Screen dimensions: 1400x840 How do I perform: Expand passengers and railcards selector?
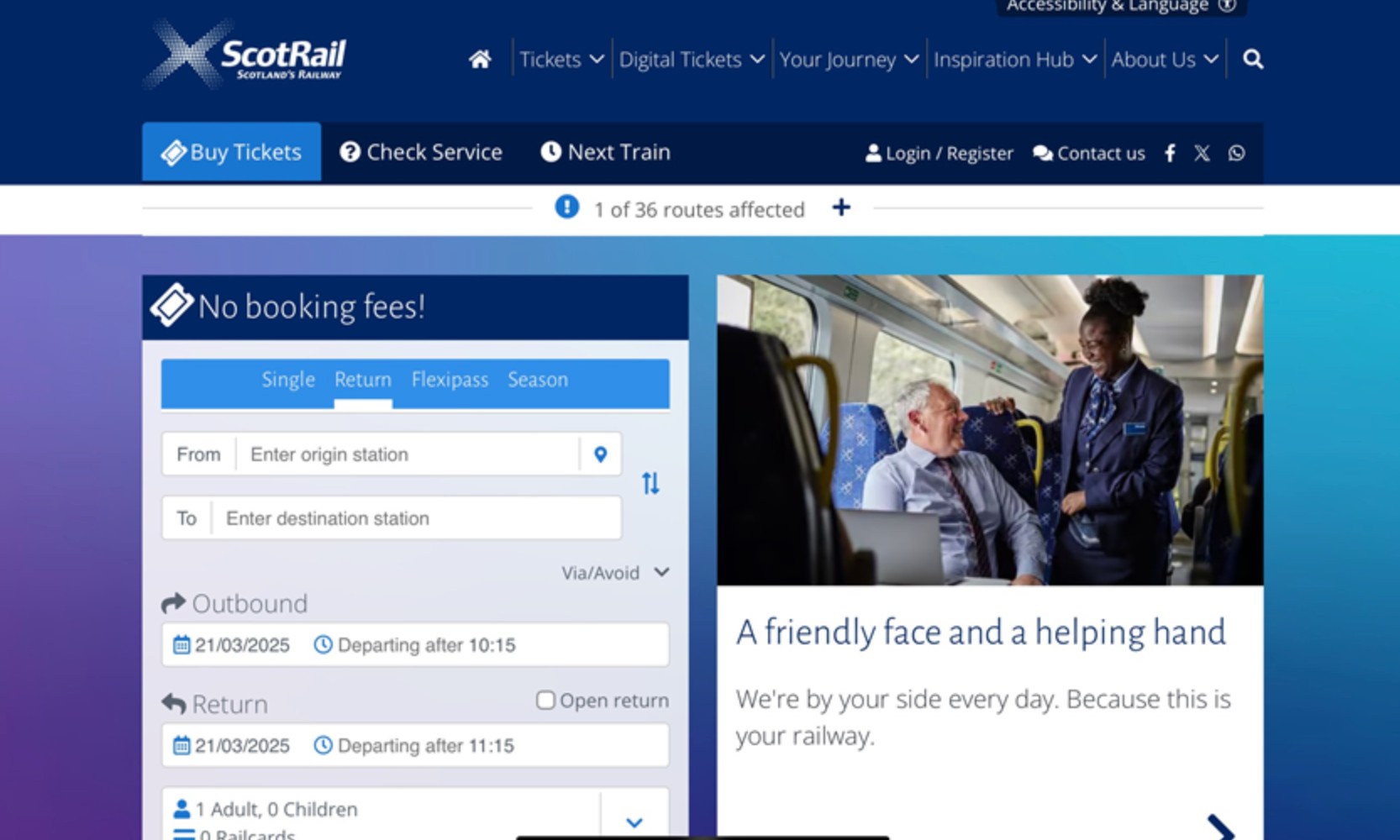tap(634, 822)
